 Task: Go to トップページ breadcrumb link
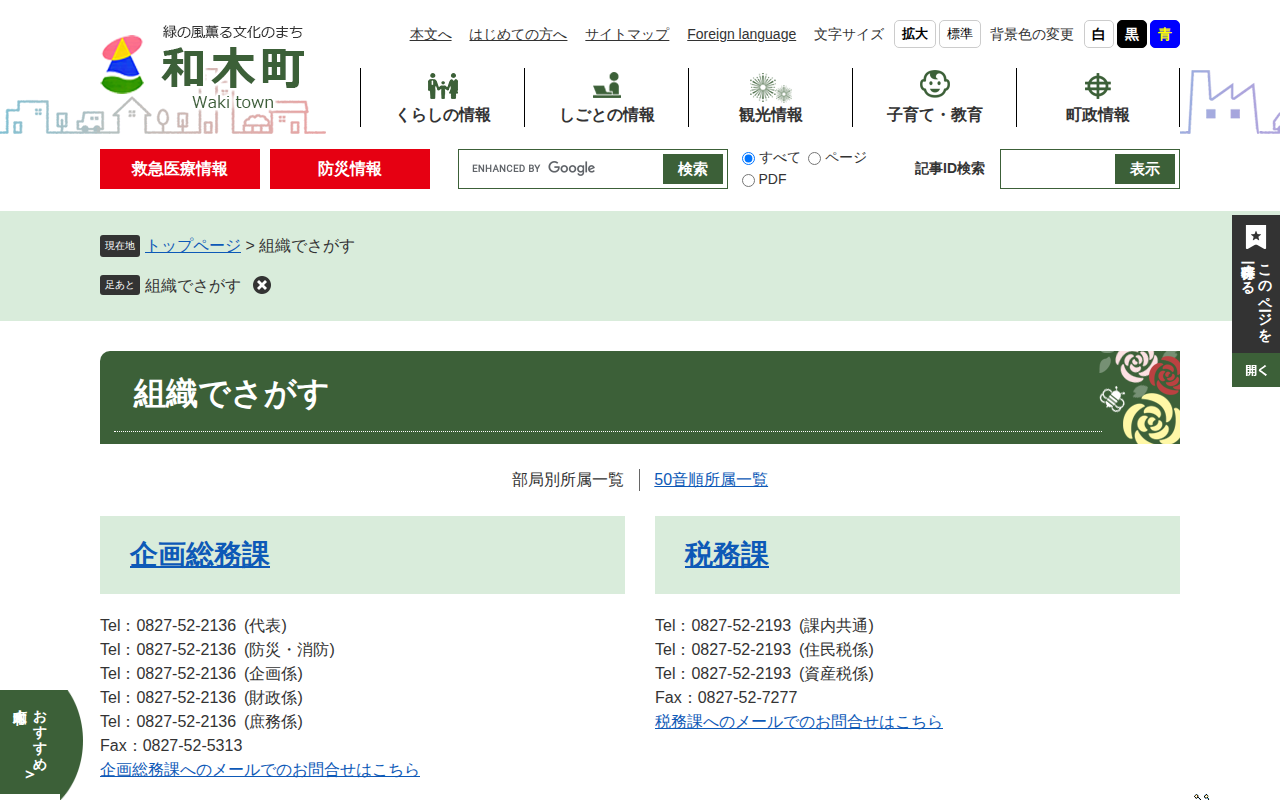(193, 246)
